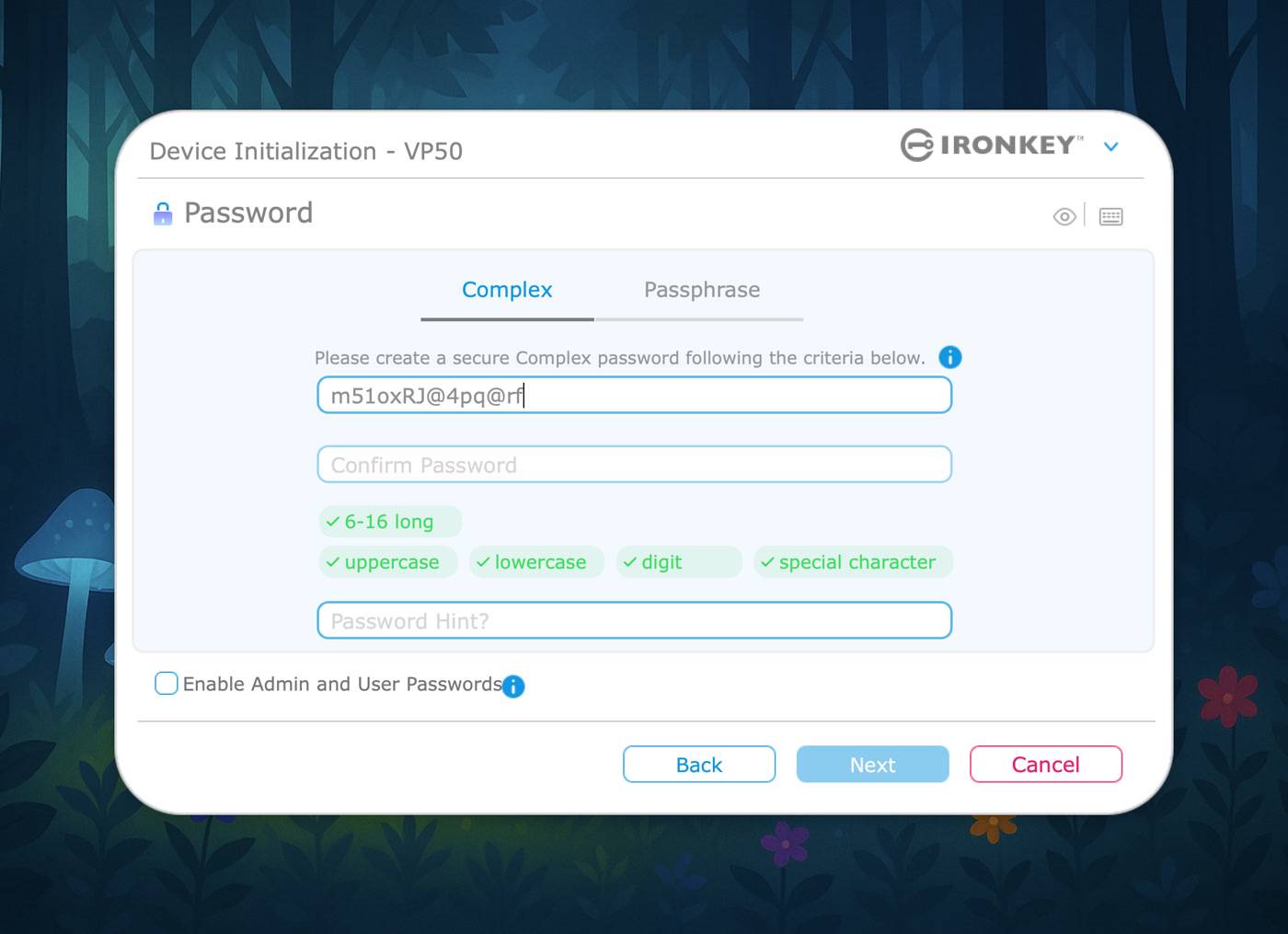Viewport: 1288px width, 934px height.
Task: Open info icon beside Admin and User Passwords
Action: 513,686
